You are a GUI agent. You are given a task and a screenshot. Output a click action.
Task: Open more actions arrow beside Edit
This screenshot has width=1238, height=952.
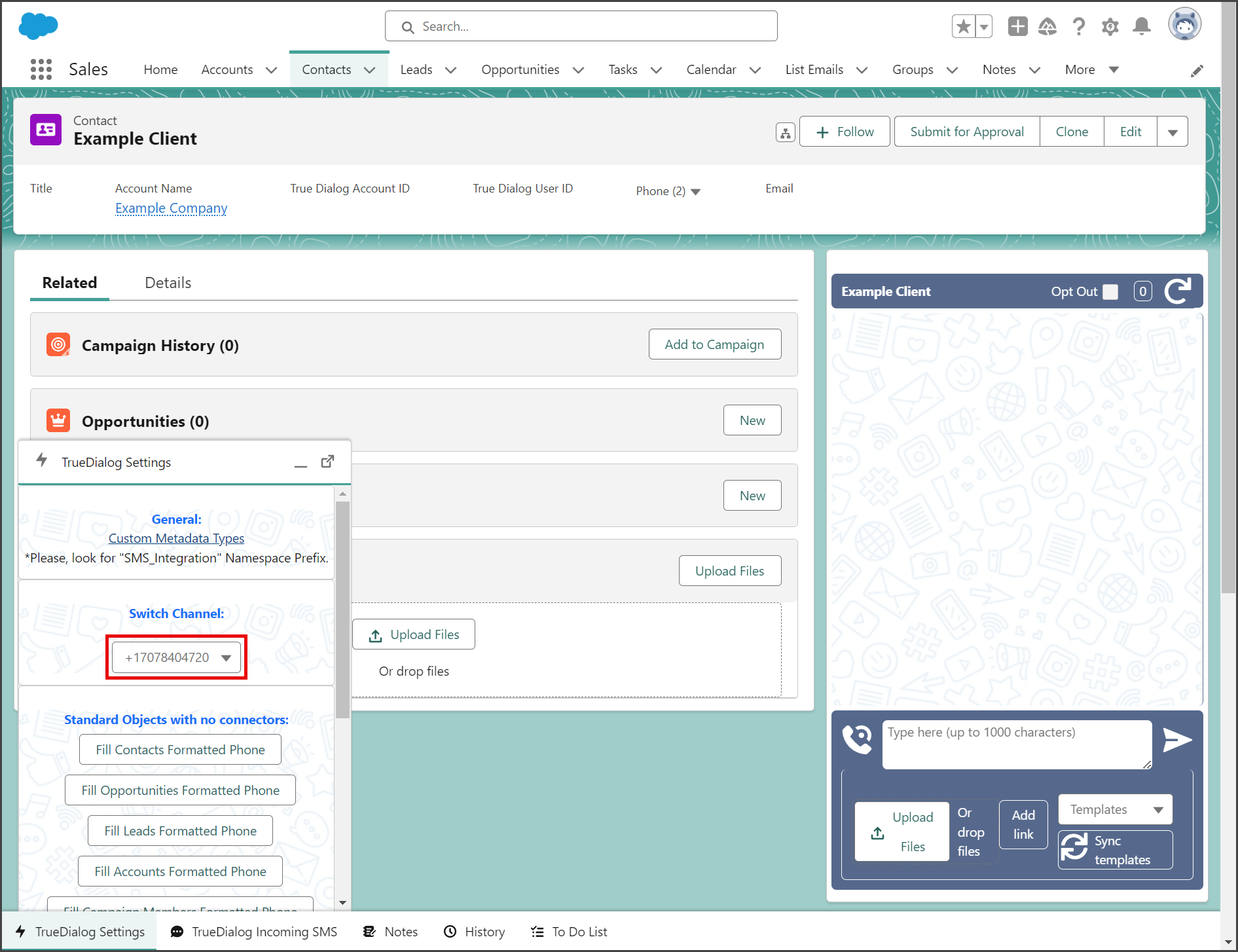pos(1173,132)
